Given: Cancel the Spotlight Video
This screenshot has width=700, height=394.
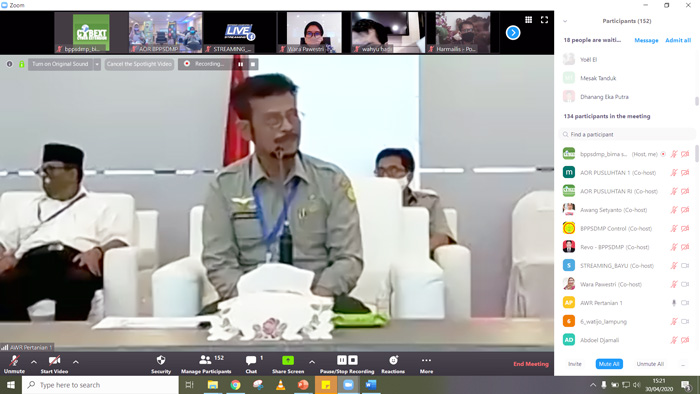Looking at the screenshot, I should coord(139,64).
